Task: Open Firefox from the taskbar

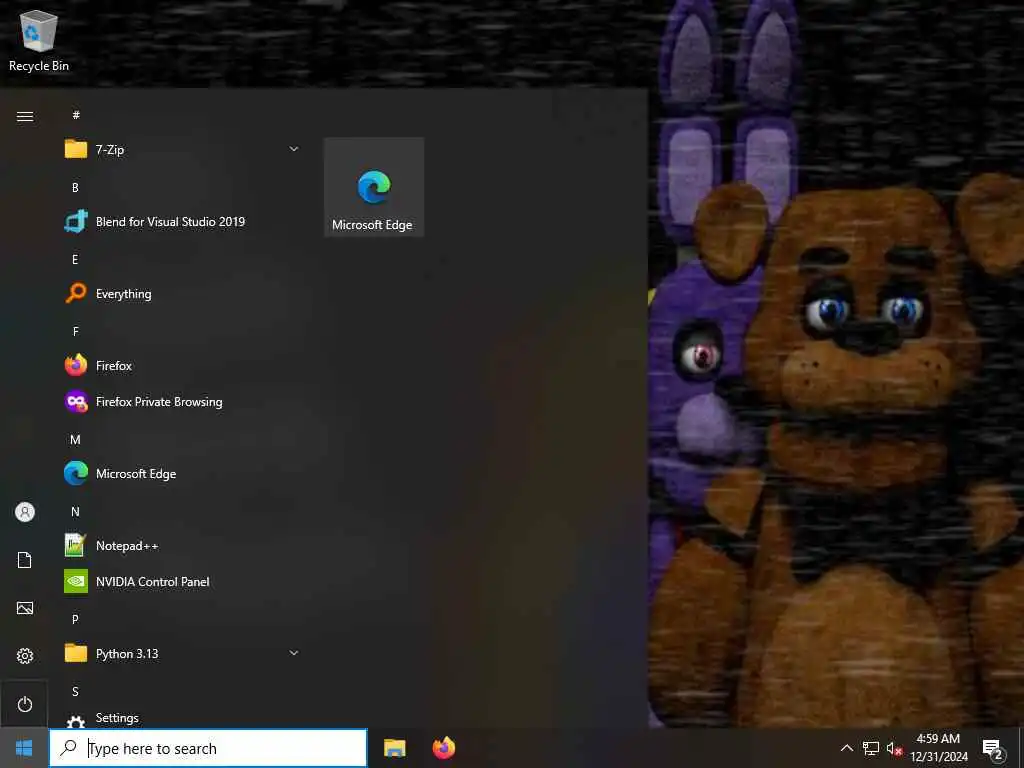Action: click(x=444, y=748)
